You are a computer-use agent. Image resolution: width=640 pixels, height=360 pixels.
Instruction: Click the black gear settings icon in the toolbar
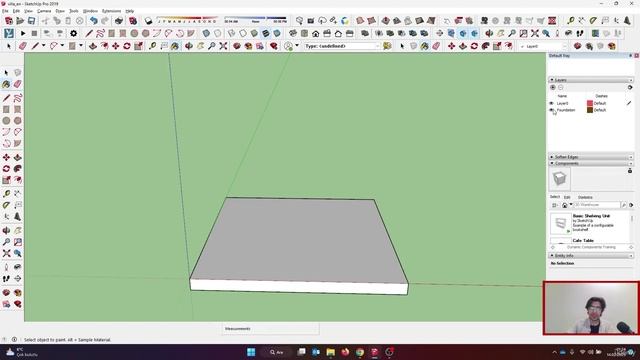[73, 33]
